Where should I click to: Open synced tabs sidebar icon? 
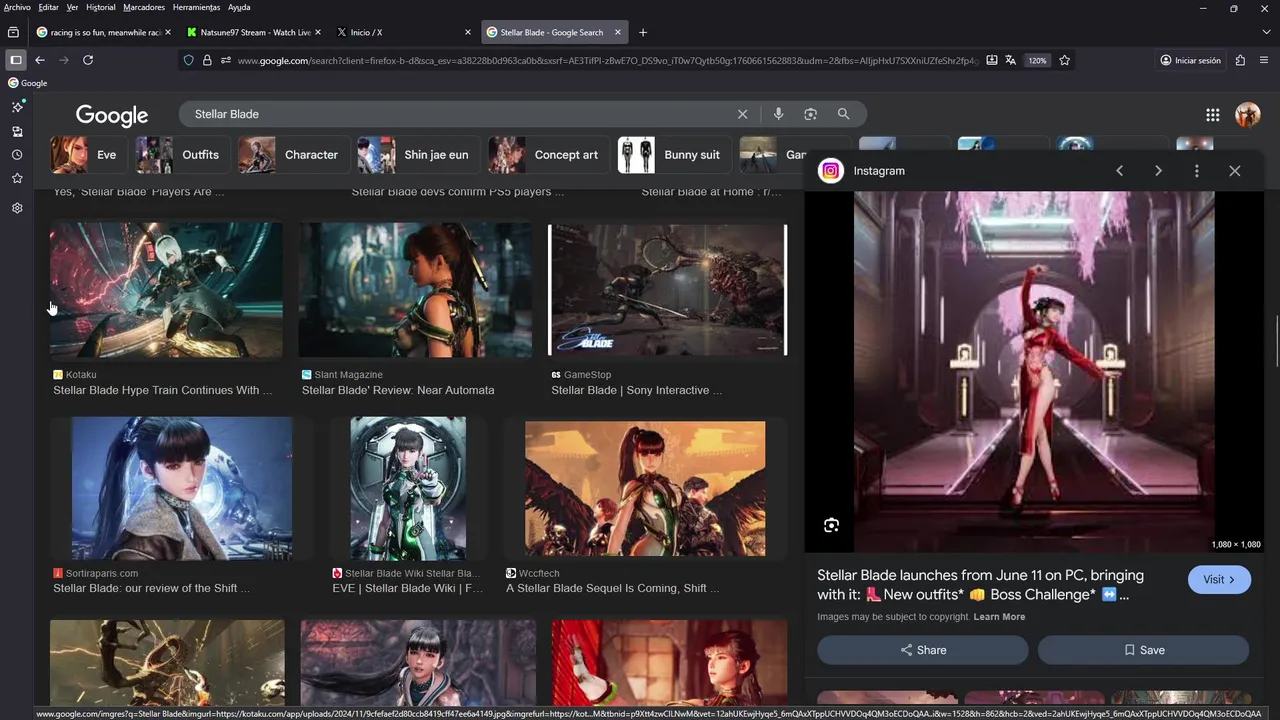pos(17,131)
